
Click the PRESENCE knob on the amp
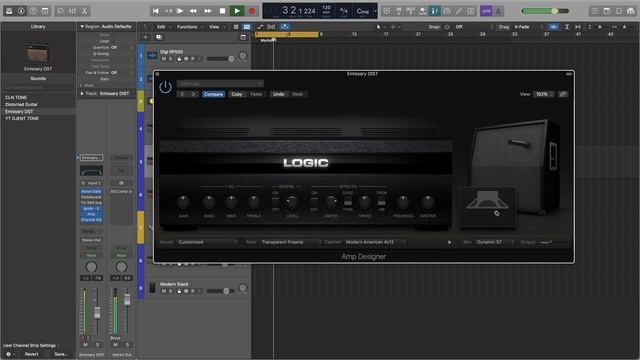(x=403, y=202)
